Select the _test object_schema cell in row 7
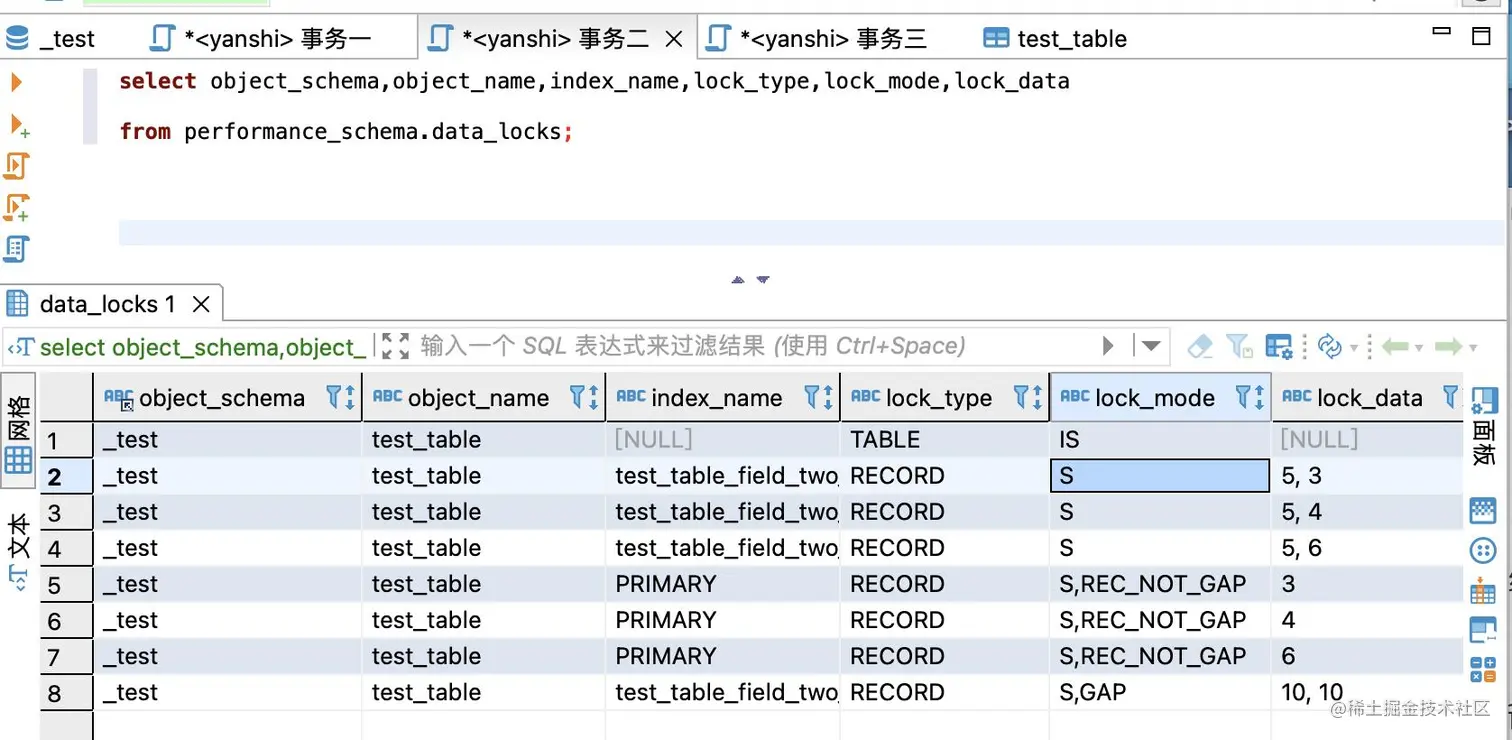 point(228,656)
